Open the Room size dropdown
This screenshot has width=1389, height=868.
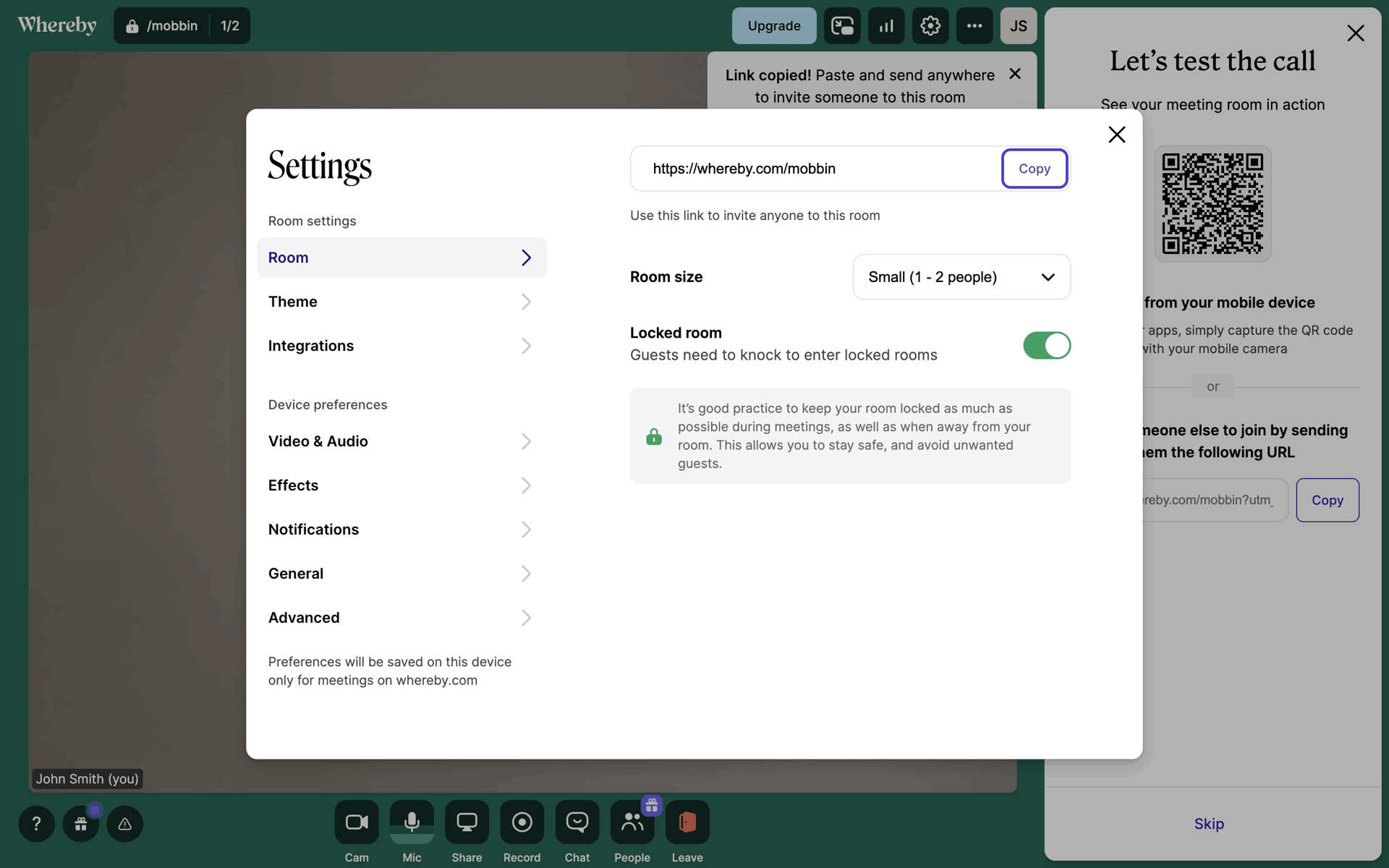961,277
